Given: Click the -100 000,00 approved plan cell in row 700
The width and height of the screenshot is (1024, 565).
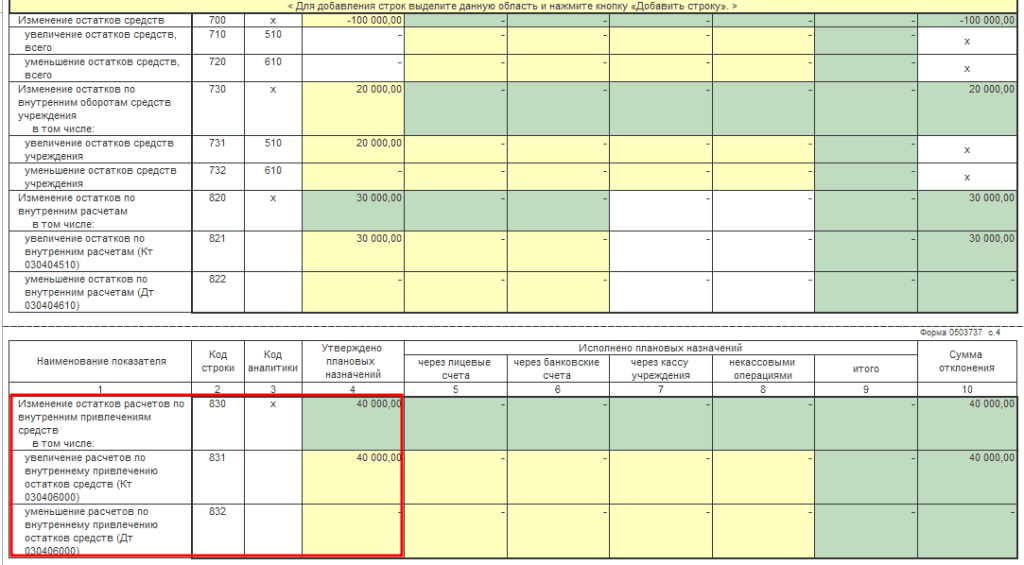Looking at the screenshot, I should point(353,20).
